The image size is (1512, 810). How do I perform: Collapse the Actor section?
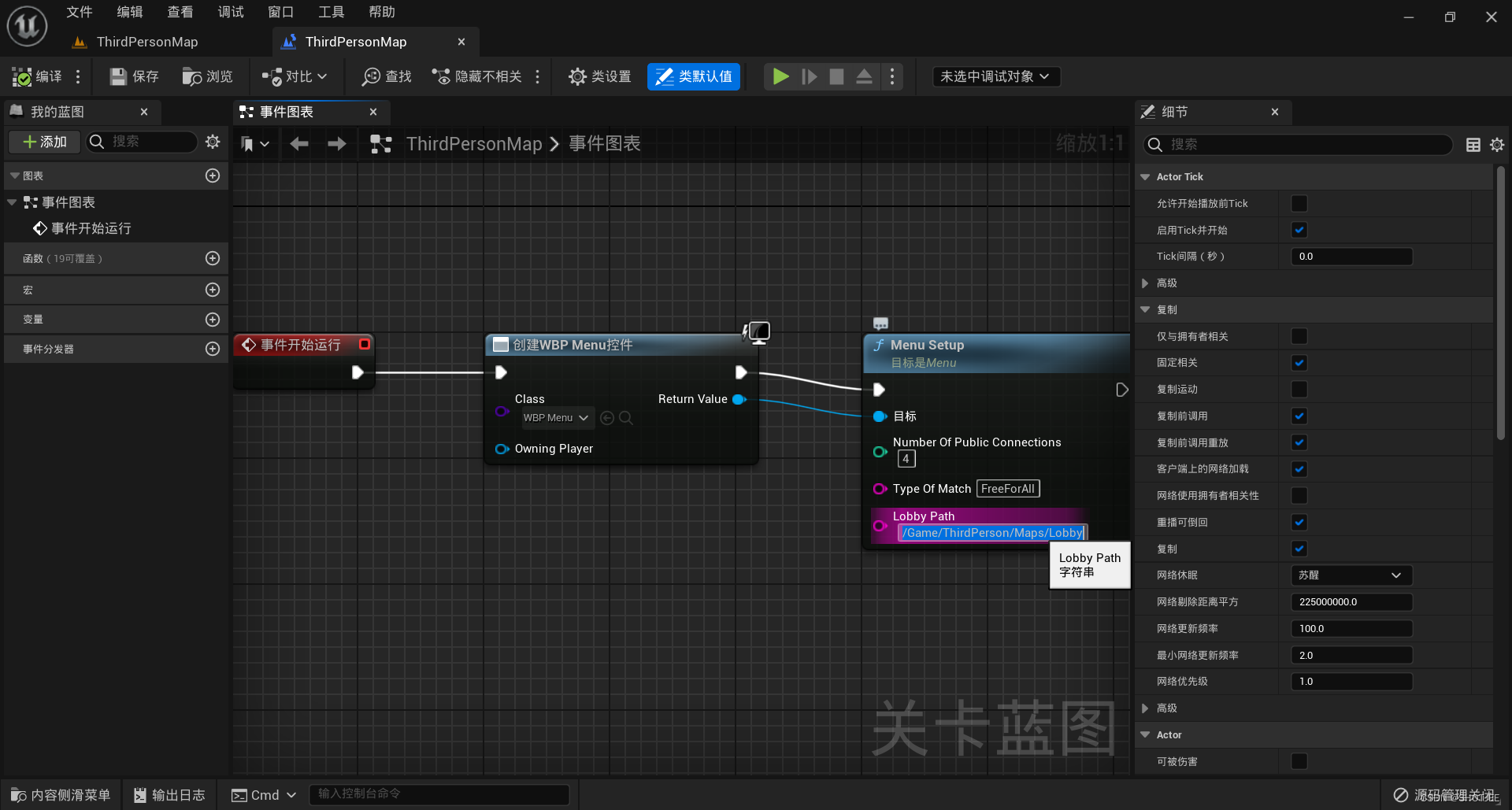(1146, 735)
